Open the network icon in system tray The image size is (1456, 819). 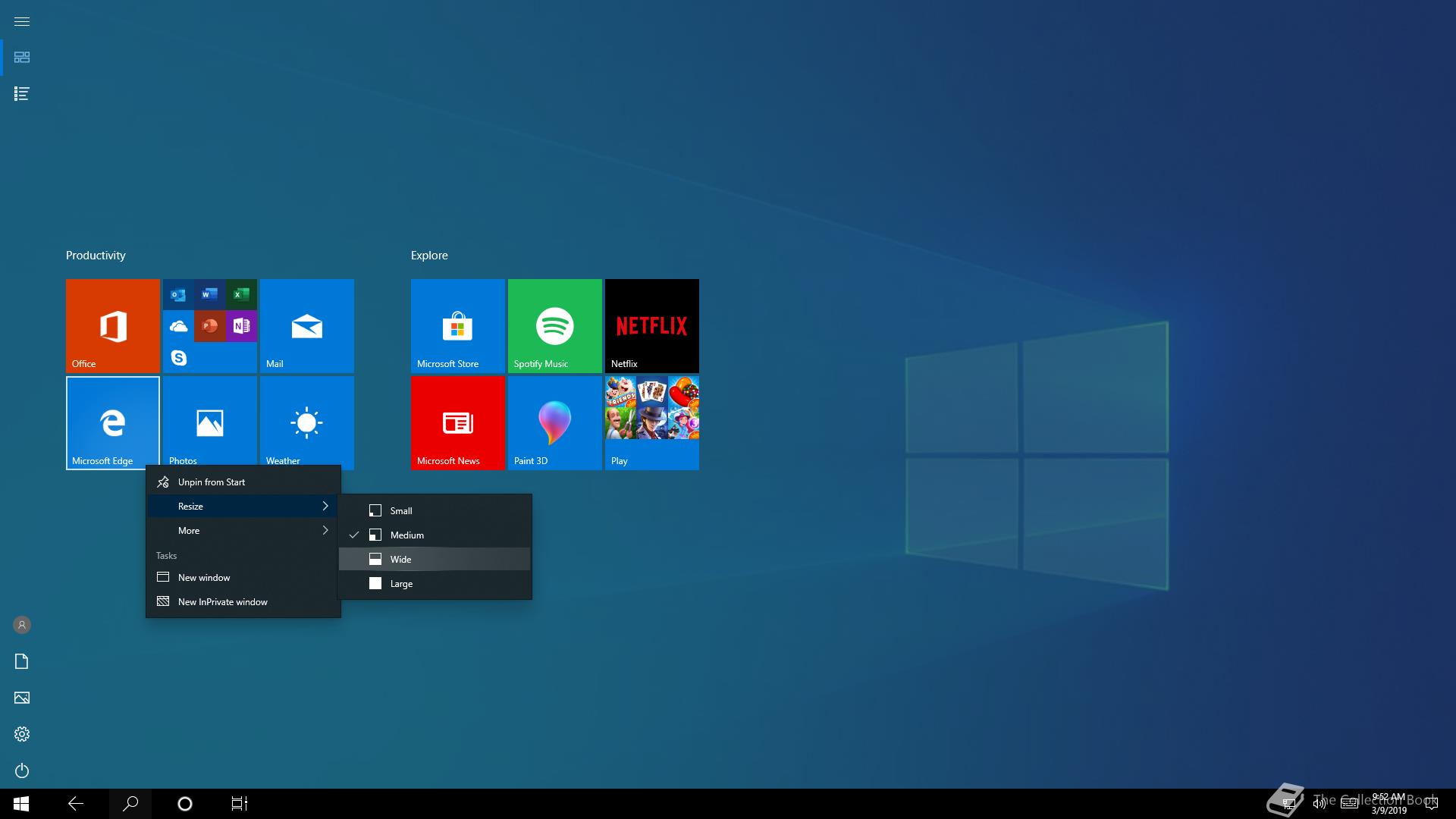click(1288, 804)
